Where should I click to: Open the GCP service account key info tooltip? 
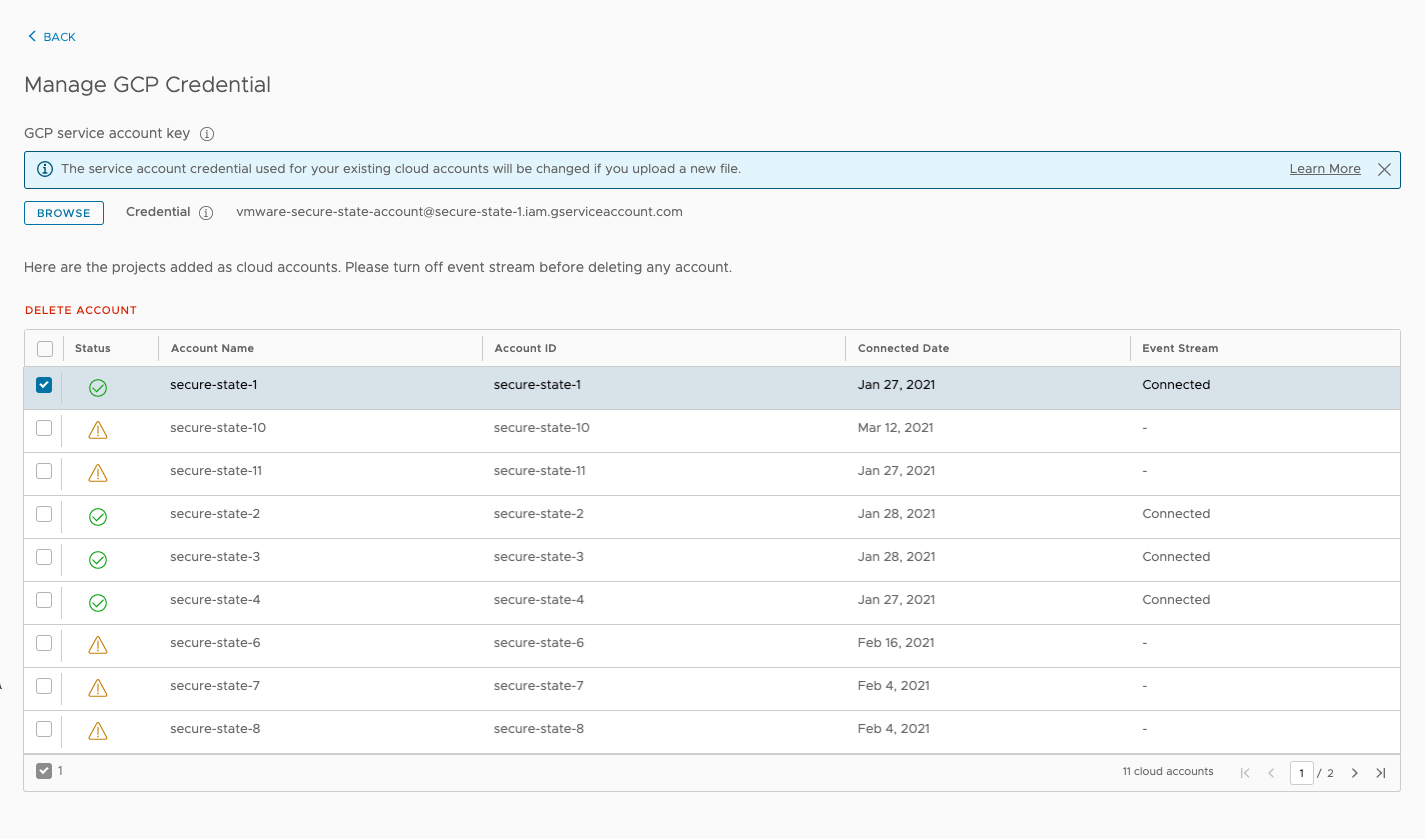pos(206,133)
